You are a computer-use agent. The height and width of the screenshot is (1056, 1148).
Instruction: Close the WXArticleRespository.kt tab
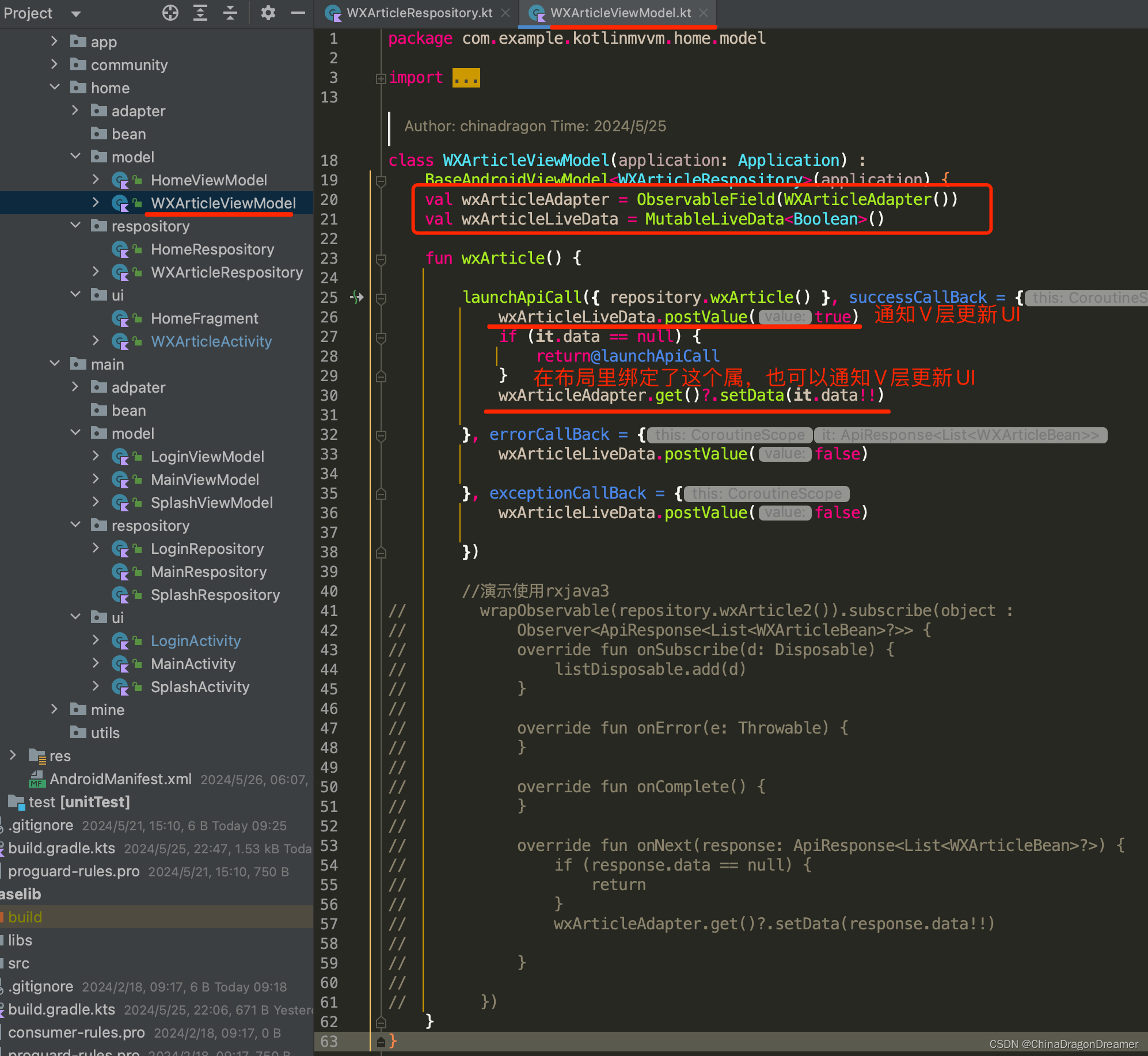tap(505, 13)
